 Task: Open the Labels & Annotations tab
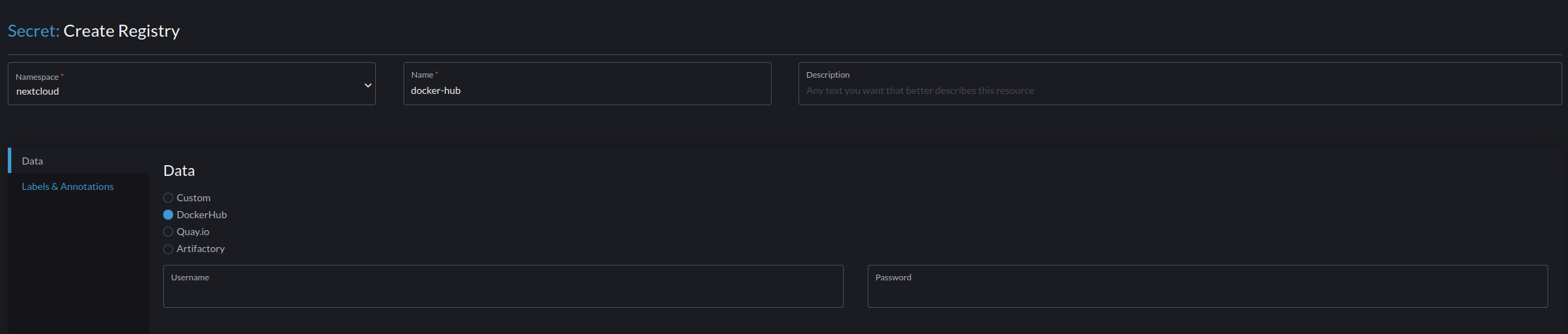68,186
